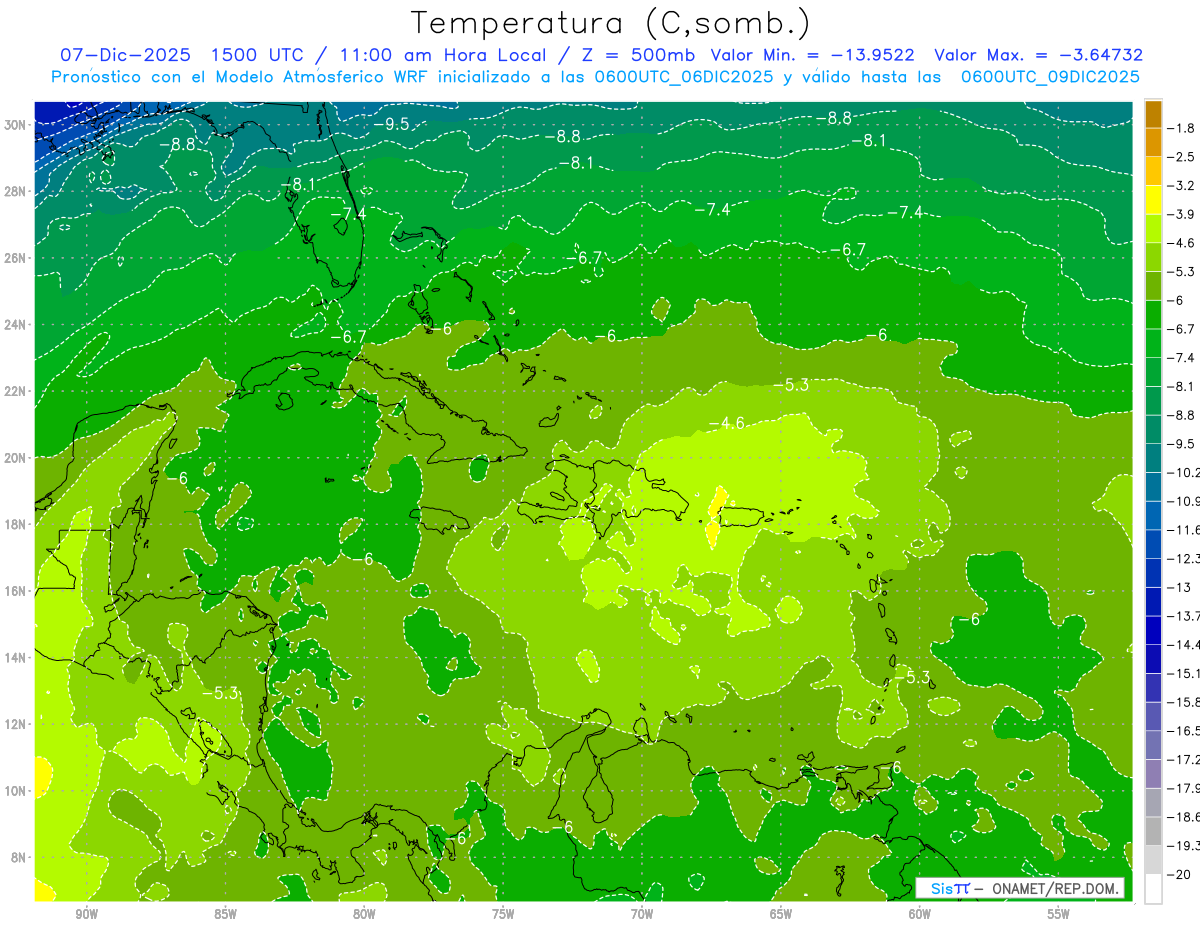Select valid-until time "0600UTC_09DIC2025"
The height and width of the screenshot is (927, 1200).
pos(1050,77)
